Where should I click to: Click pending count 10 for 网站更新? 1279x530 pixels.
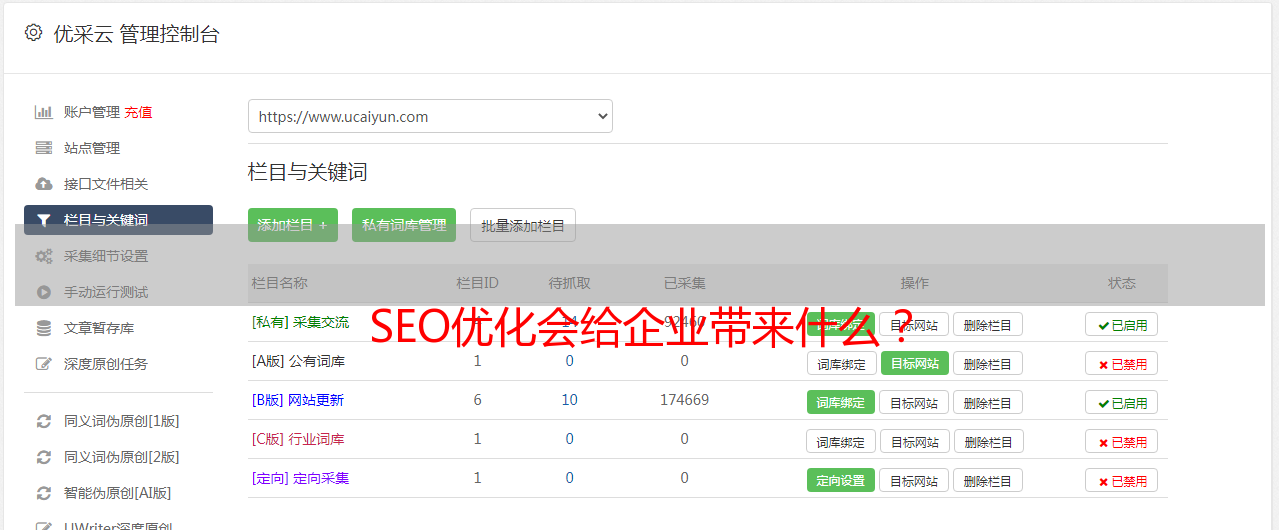[569, 400]
